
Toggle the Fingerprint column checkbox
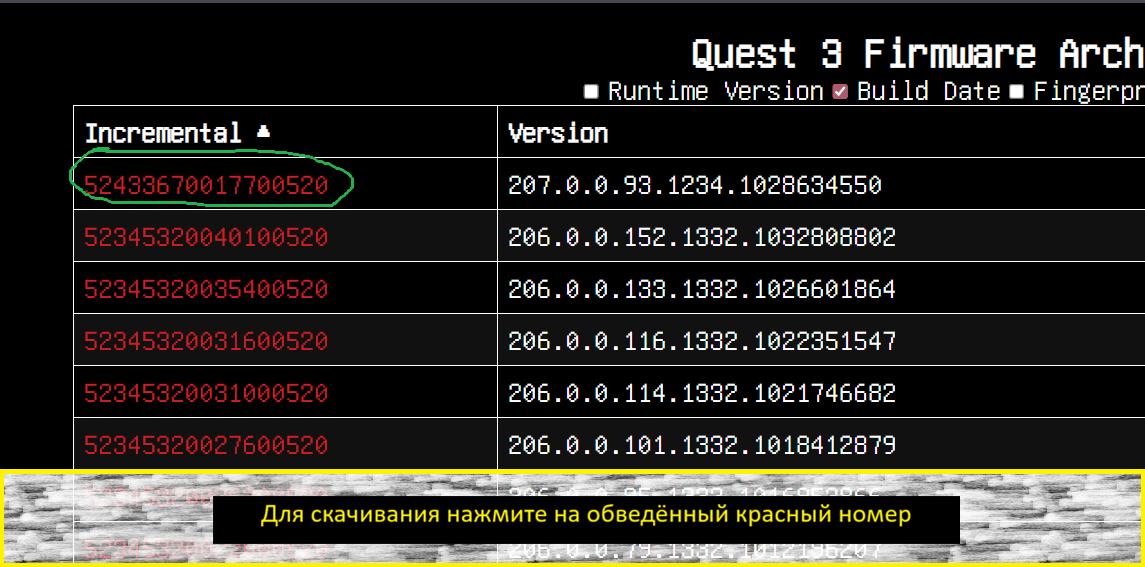pos(1017,92)
